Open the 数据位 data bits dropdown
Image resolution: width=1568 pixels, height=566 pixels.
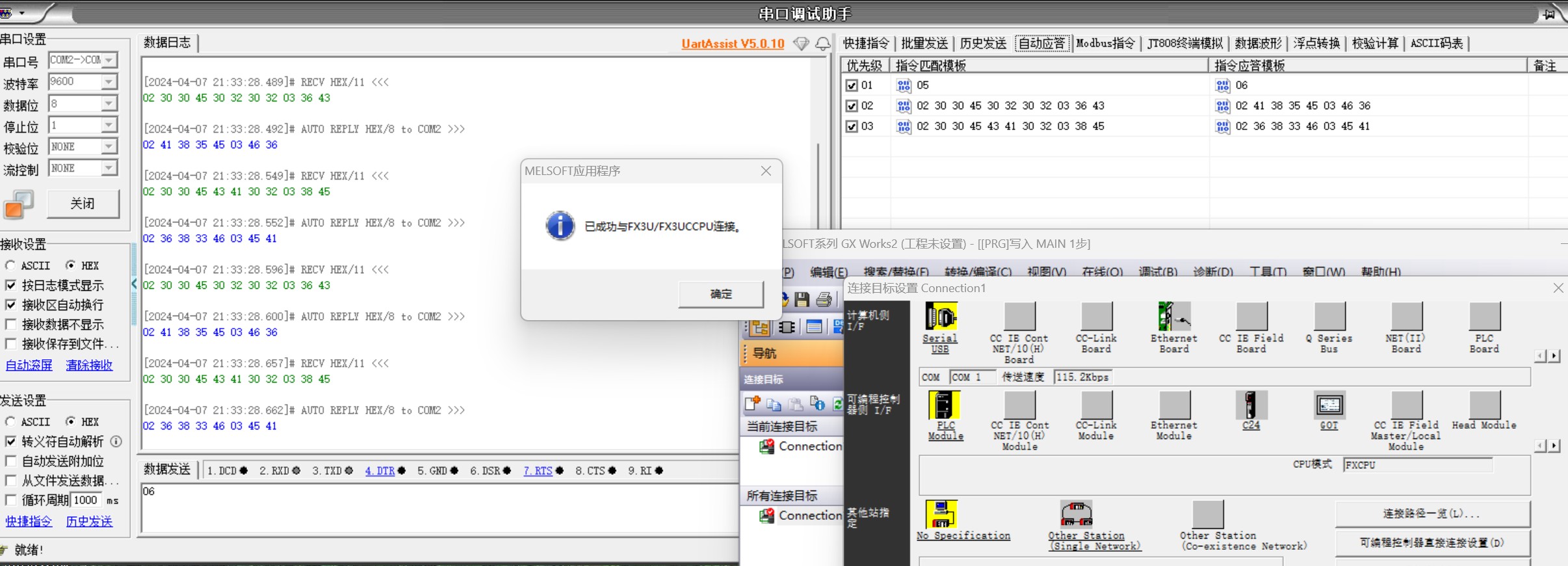tap(109, 103)
